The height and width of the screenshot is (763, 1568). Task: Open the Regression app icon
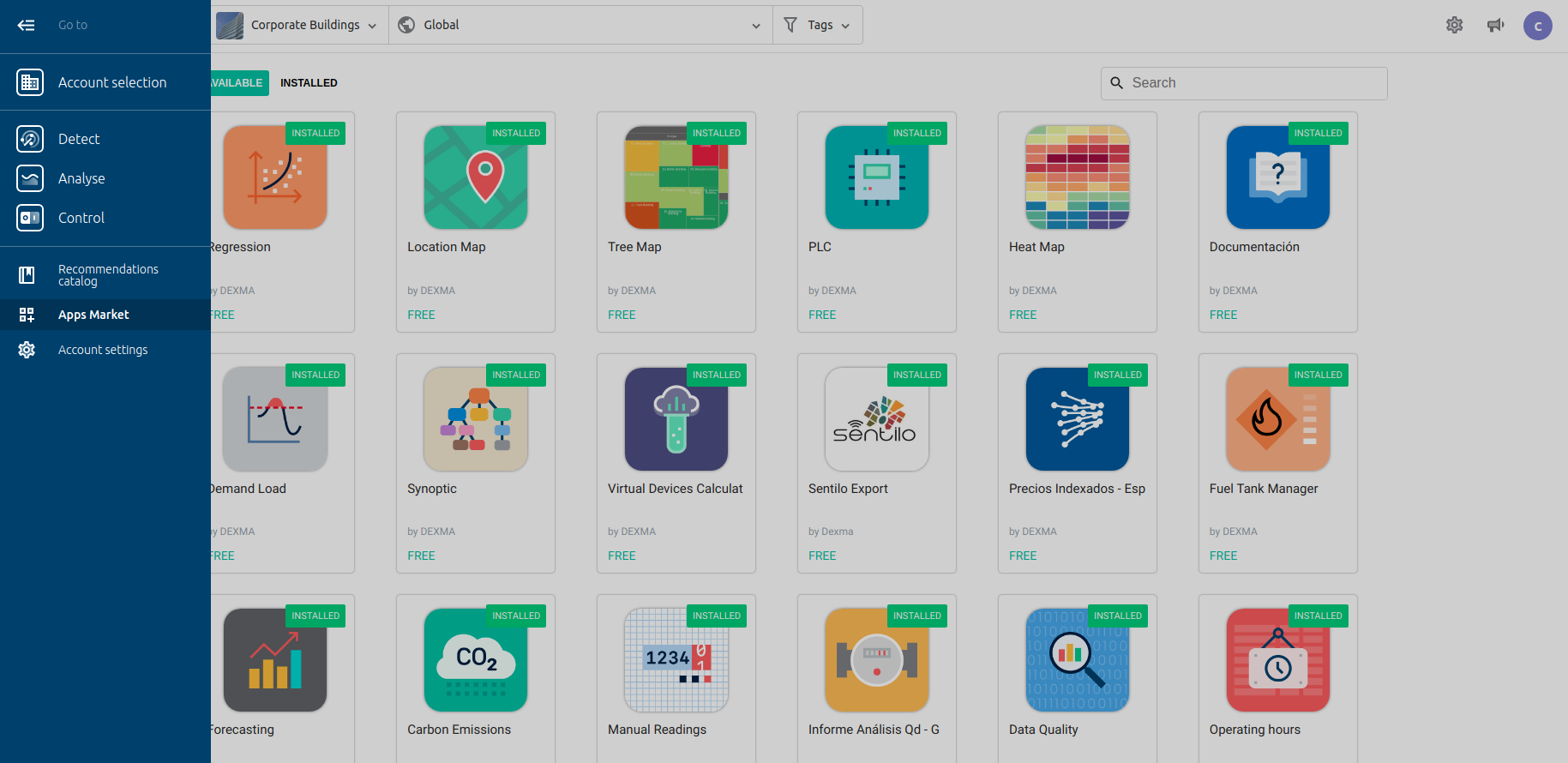(275, 177)
